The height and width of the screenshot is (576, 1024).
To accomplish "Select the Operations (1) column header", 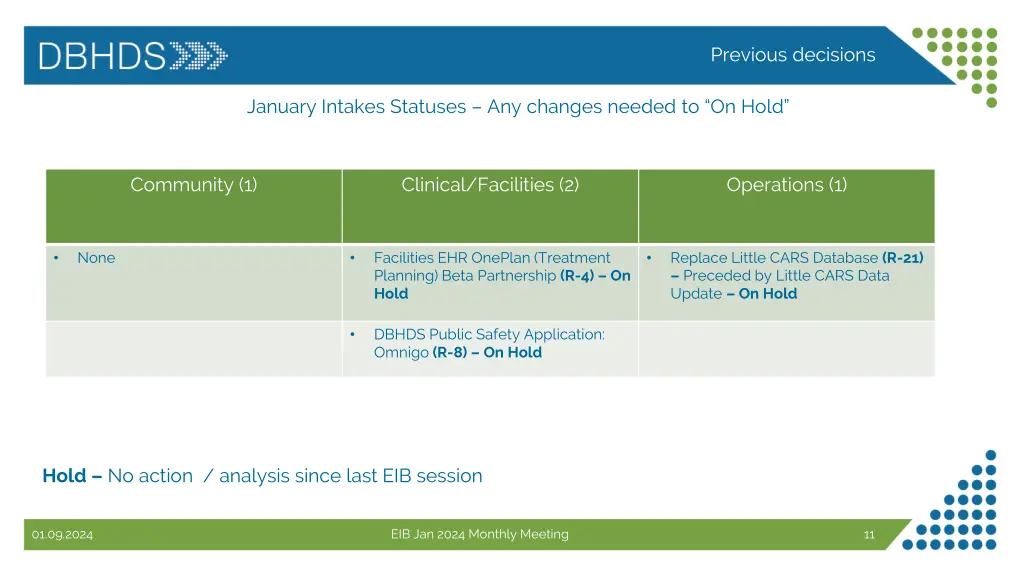I will click(x=786, y=185).
